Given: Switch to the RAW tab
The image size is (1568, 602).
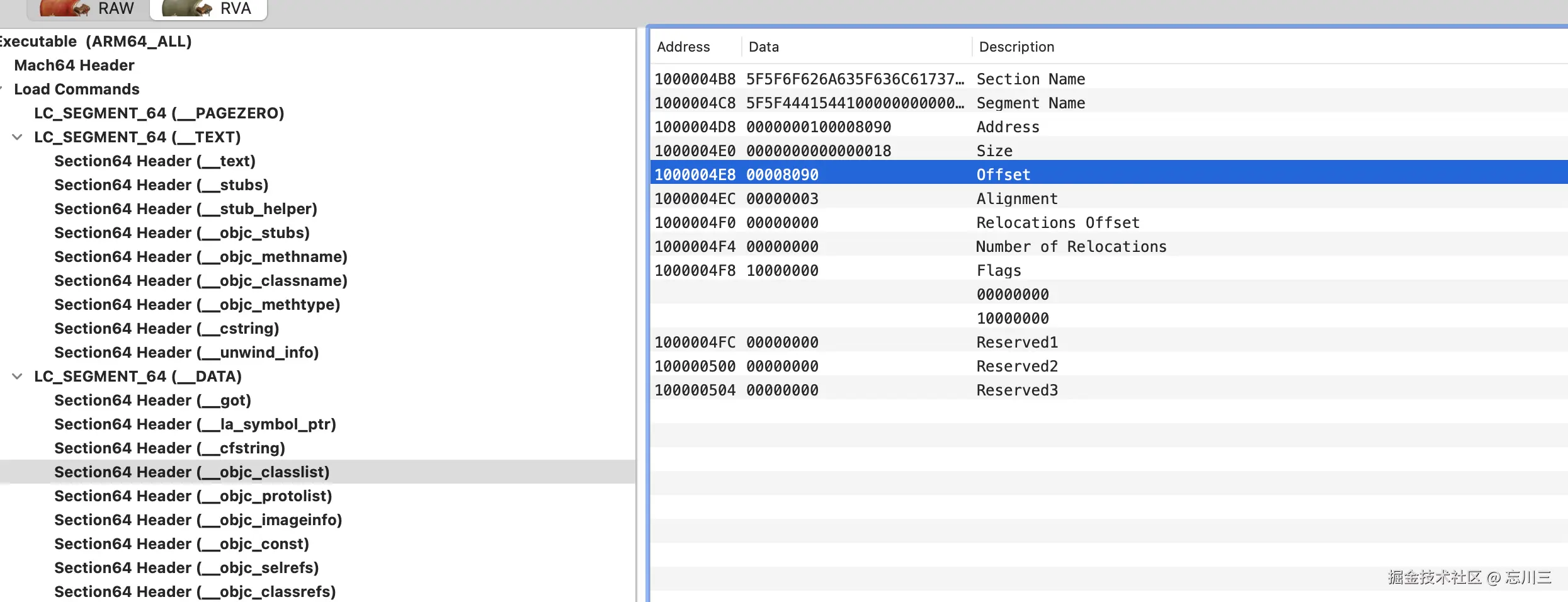Looking at the screenshot, I should click(88, 9).
